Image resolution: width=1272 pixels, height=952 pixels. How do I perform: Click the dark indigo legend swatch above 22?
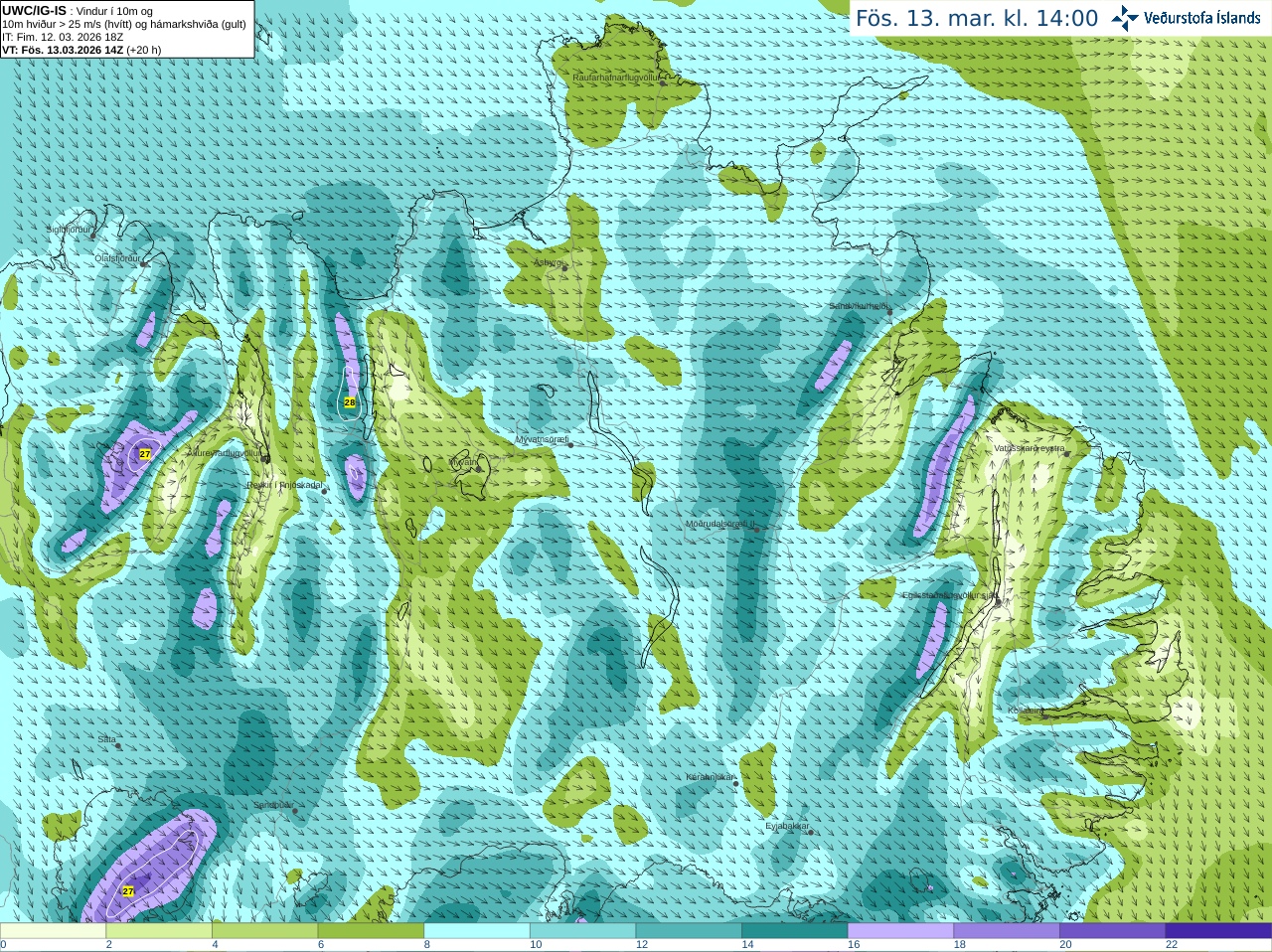(x=1218, y=931)
